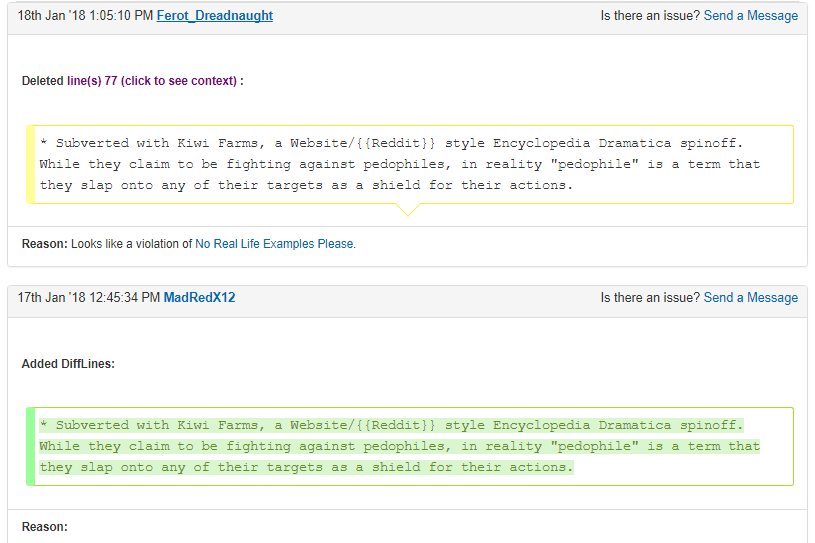Send a Message about MadRedX12's edit
This screenshot has height=543, width=815.
751,298
